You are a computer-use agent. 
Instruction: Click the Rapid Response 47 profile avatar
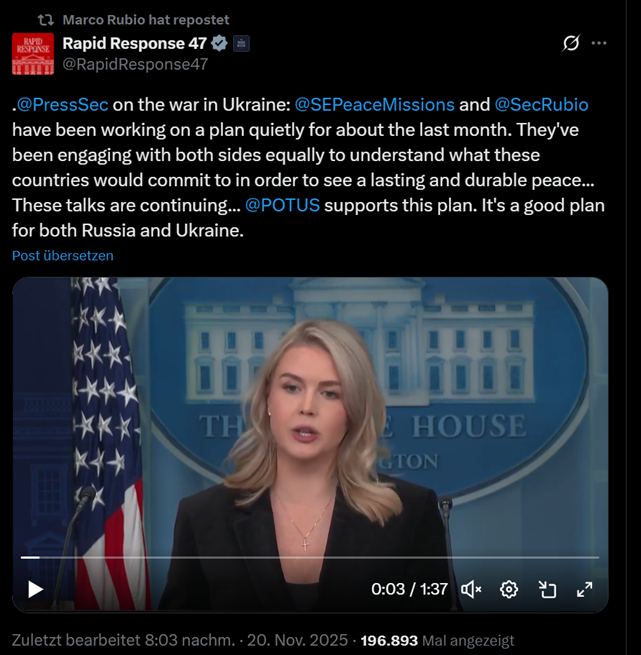(33, 54)
